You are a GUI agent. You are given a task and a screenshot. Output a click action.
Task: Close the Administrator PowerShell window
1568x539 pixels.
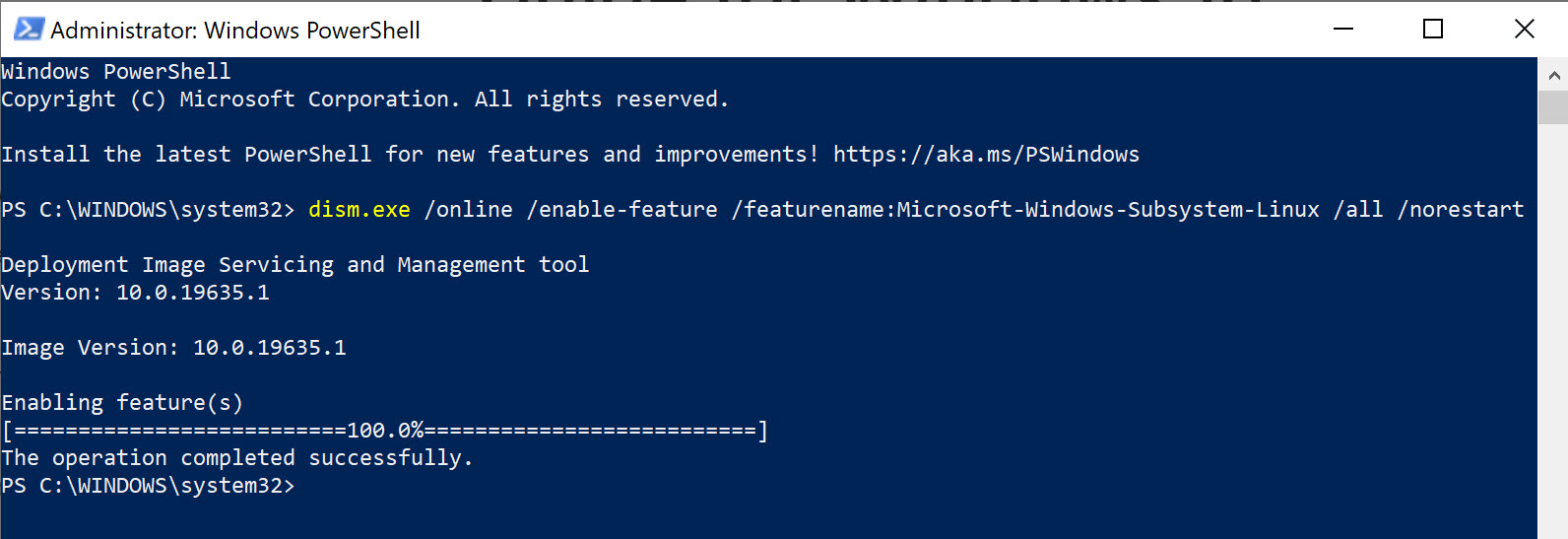(x=1524, y=30)
